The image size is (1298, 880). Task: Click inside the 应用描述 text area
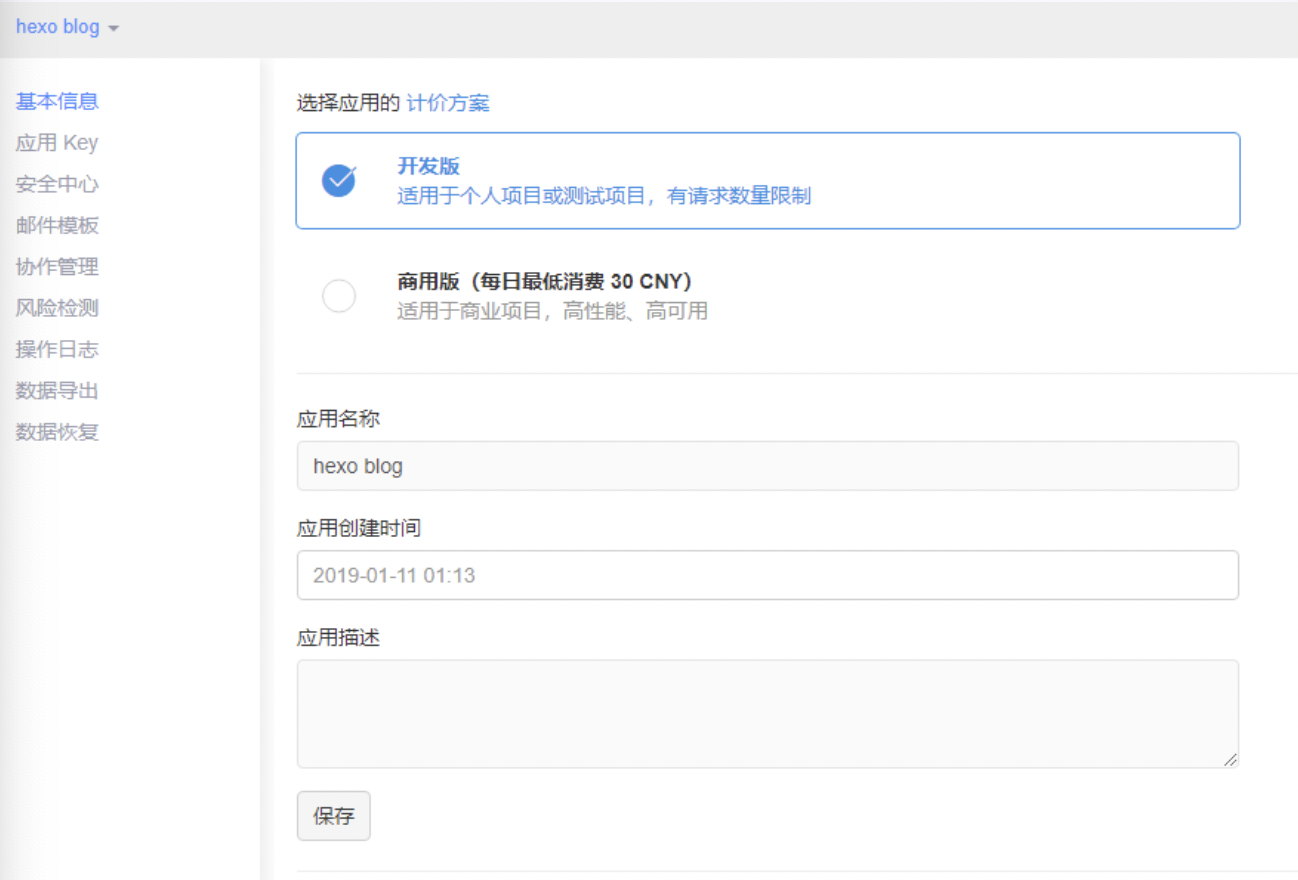pyautogui.click(x=768, y=714)
